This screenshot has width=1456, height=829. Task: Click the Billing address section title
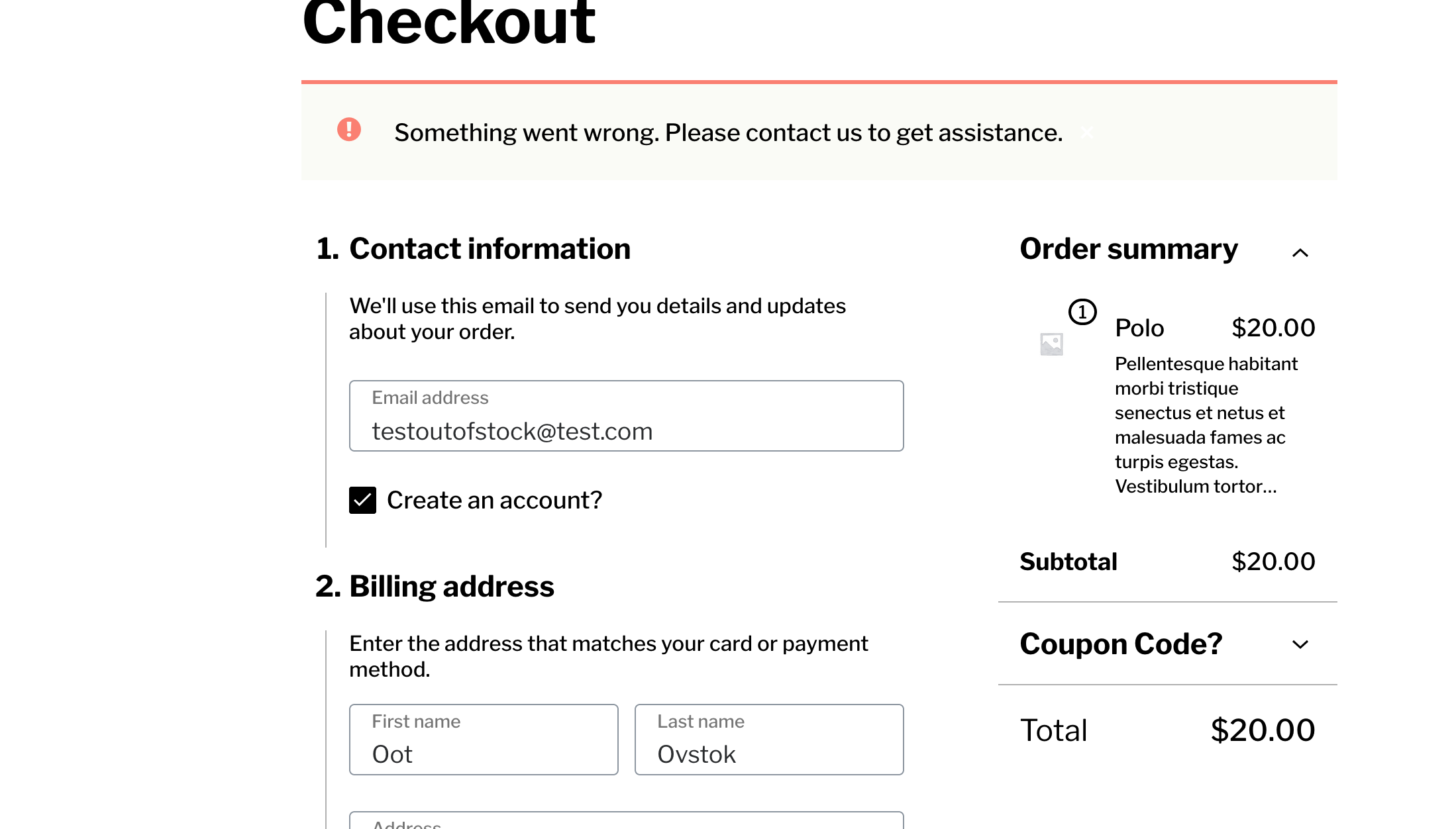[x=452, y=586]
